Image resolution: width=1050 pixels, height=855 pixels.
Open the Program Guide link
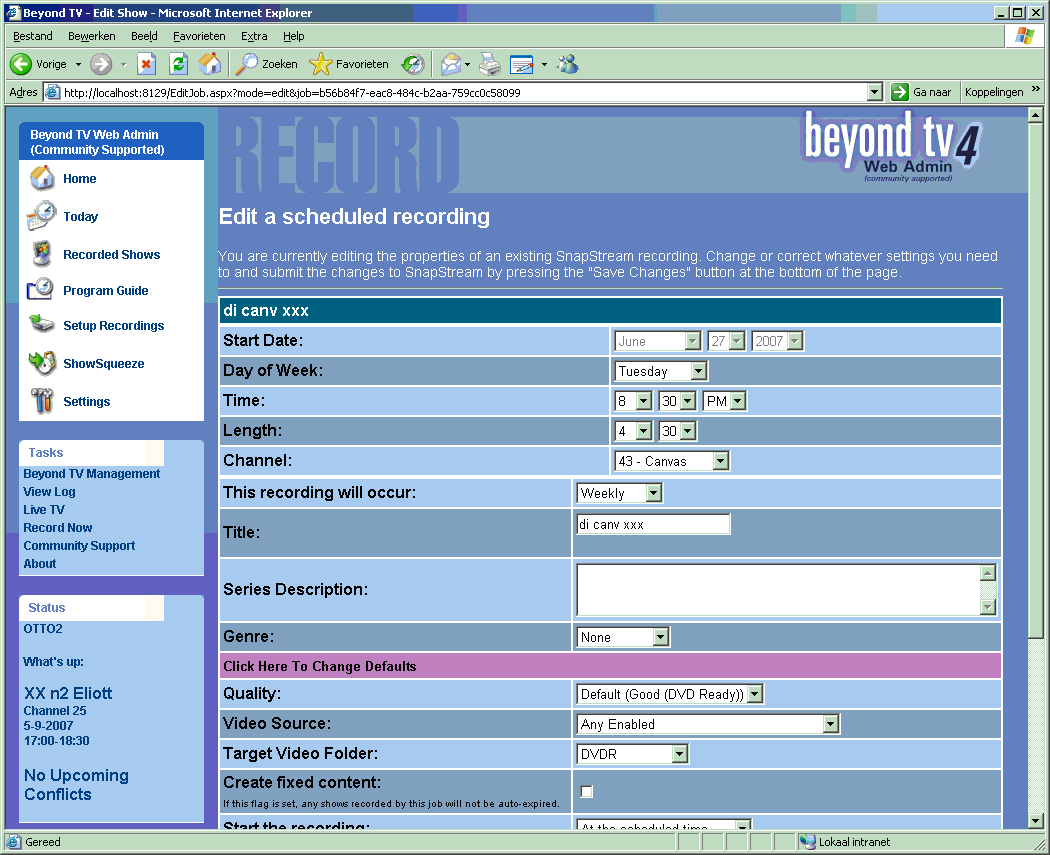[x=106, y=291]
